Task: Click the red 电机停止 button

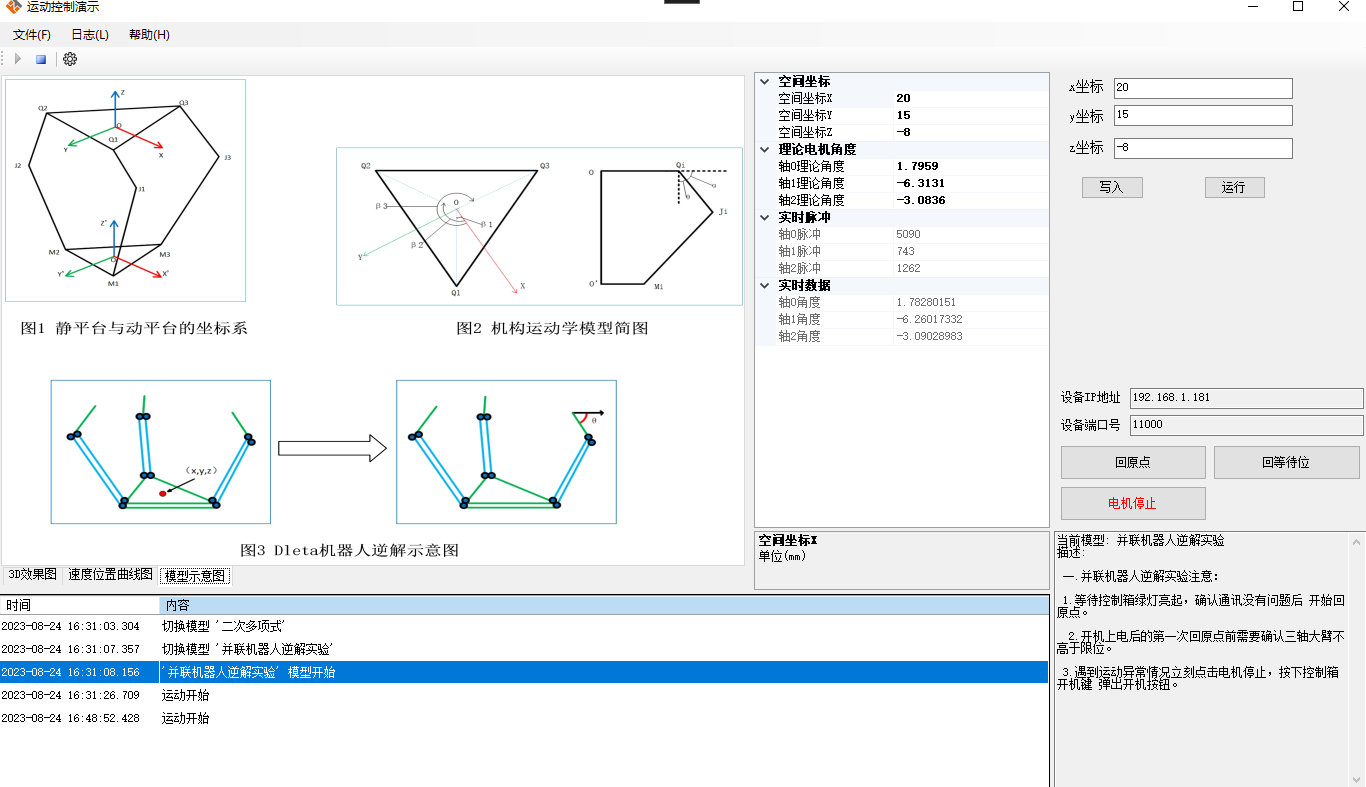Action: click(1132, 503)
